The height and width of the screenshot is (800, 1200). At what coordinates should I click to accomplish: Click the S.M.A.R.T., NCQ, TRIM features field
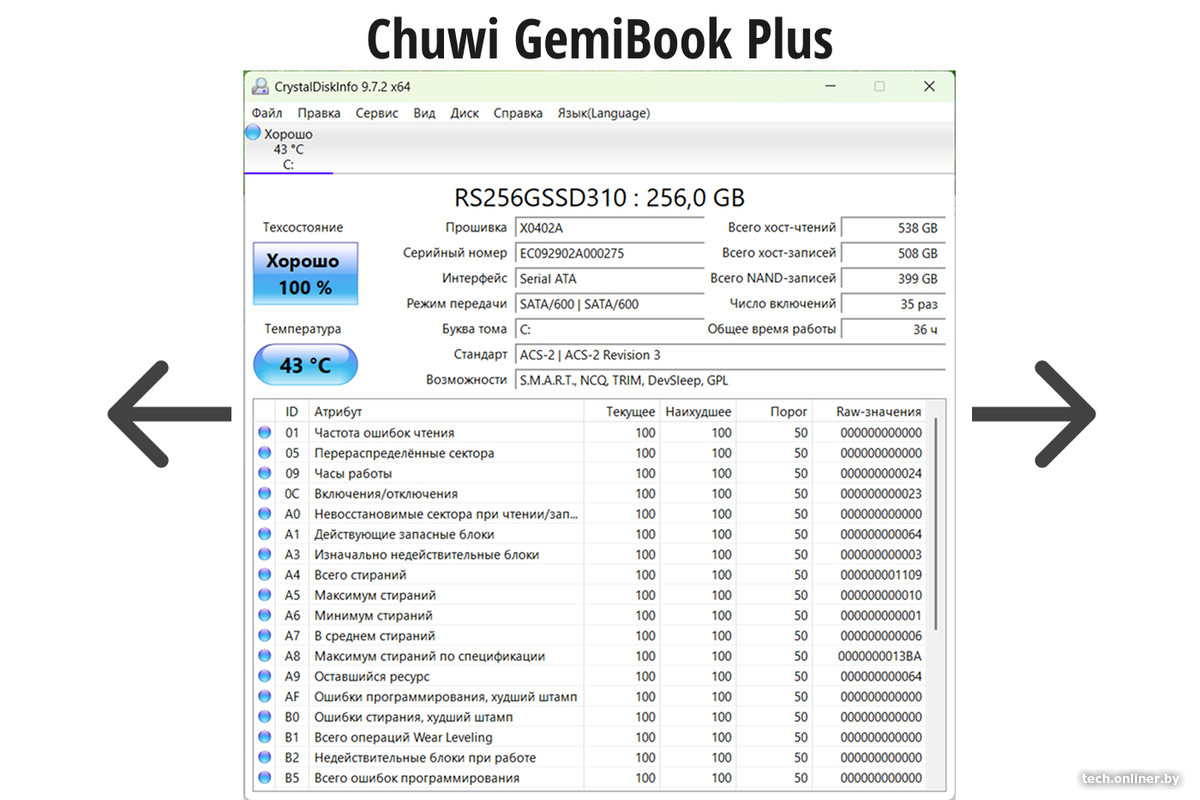[730, 380]
